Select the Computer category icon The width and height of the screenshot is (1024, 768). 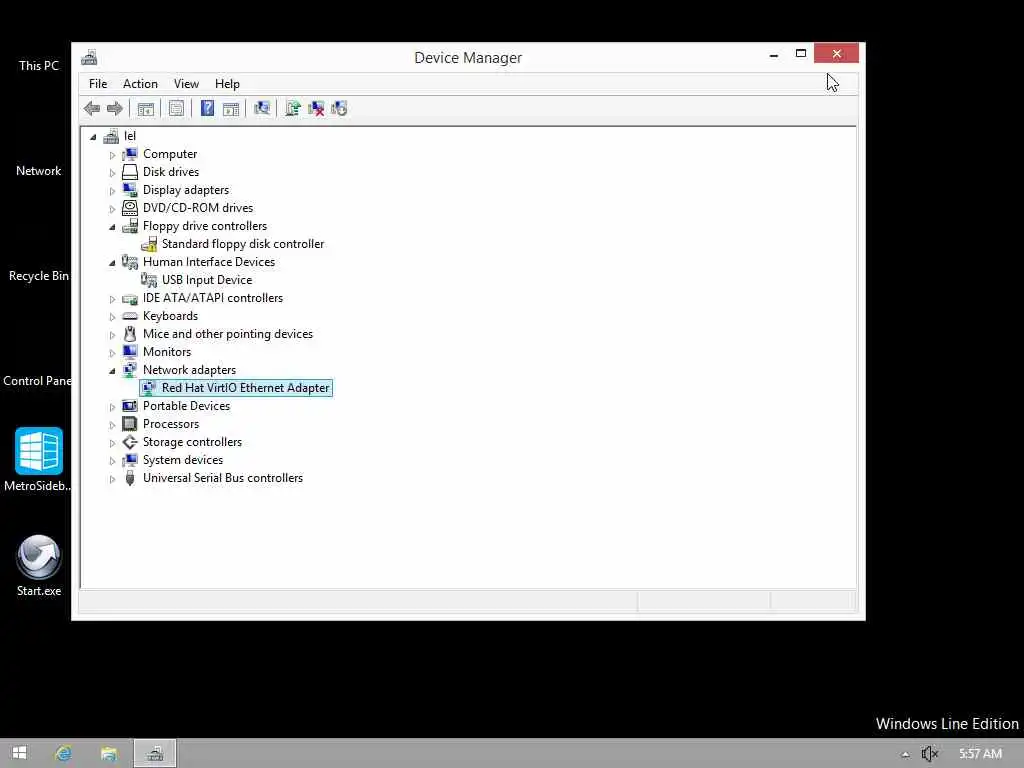point(130,154)
